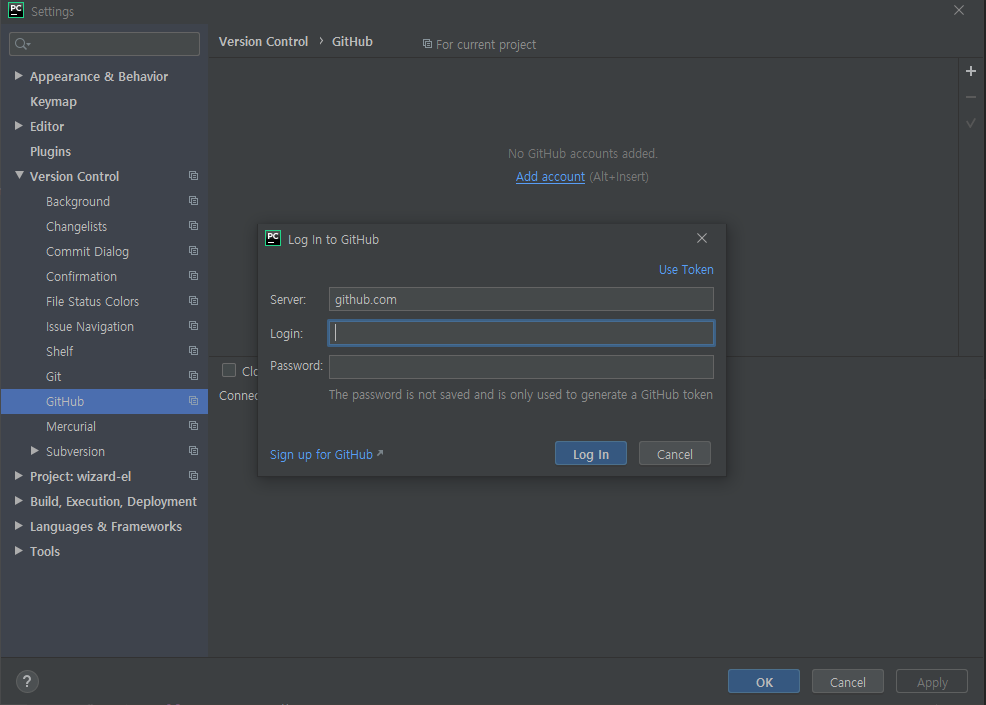Click project-level icon in Confirmation row
986x705 pixels.
click(194, 276)
